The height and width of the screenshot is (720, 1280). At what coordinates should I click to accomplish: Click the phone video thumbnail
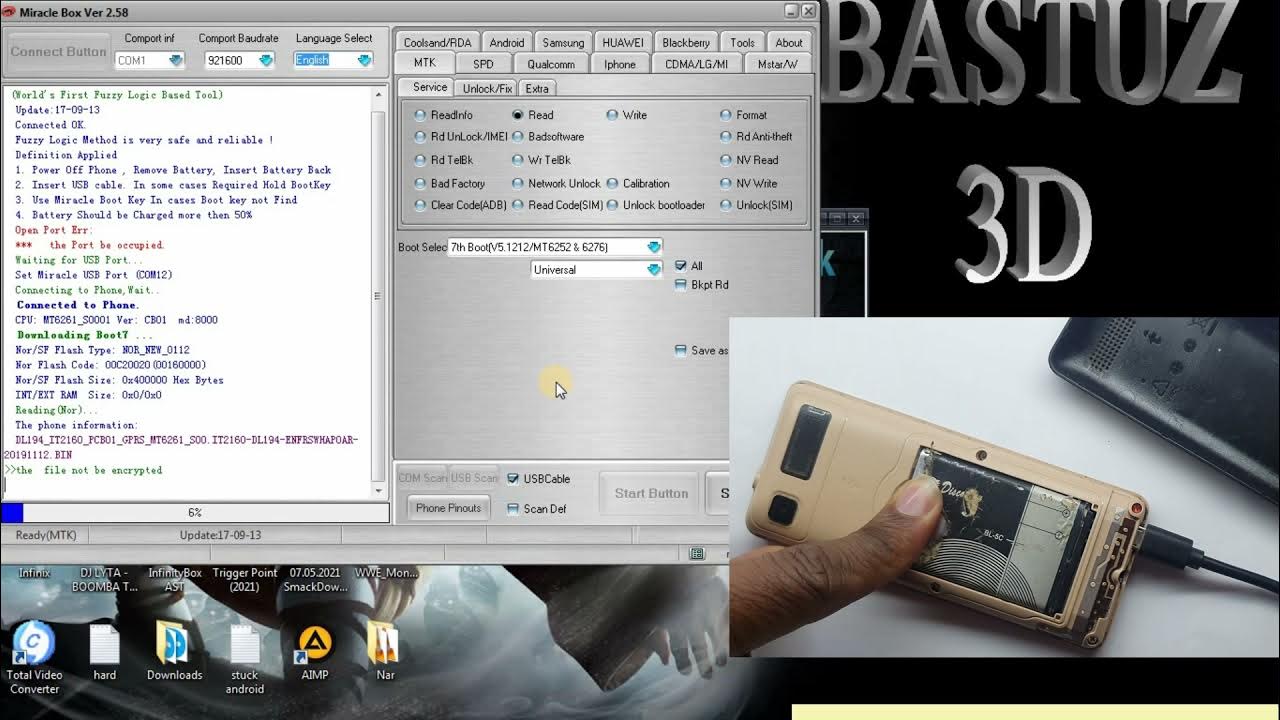pyautogui.click(x=1004, y=487)
